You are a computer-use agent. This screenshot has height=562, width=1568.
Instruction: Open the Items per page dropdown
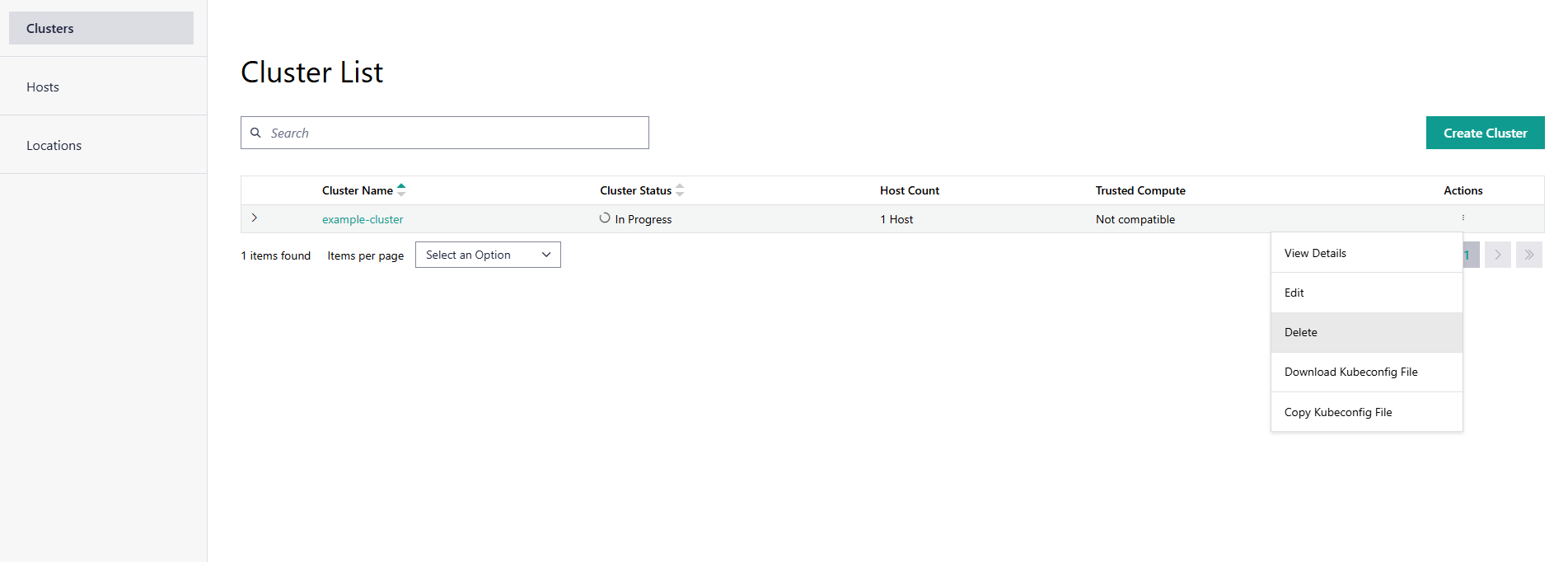click(488, 255)
